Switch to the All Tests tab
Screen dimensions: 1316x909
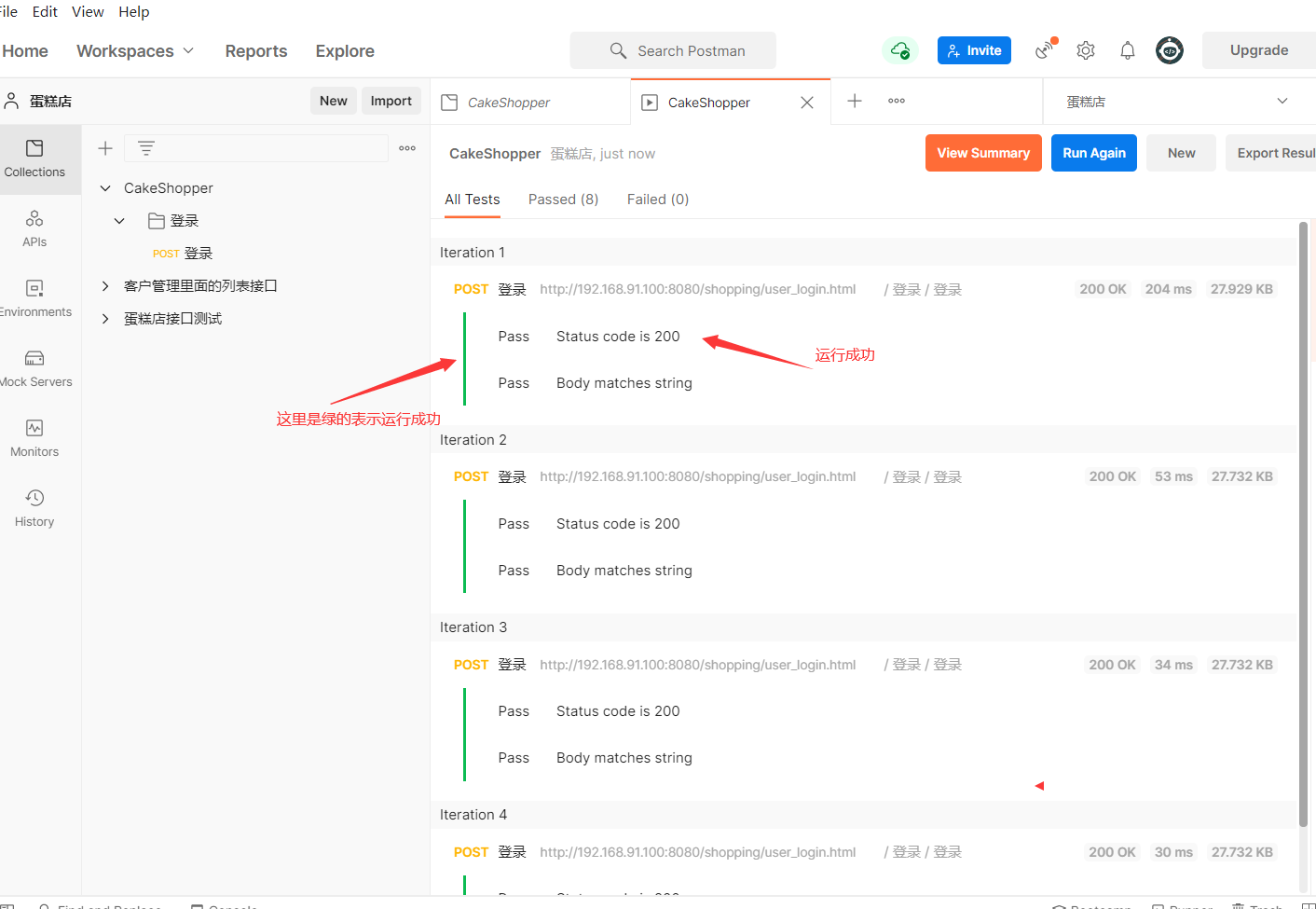[x=473, y=200]
